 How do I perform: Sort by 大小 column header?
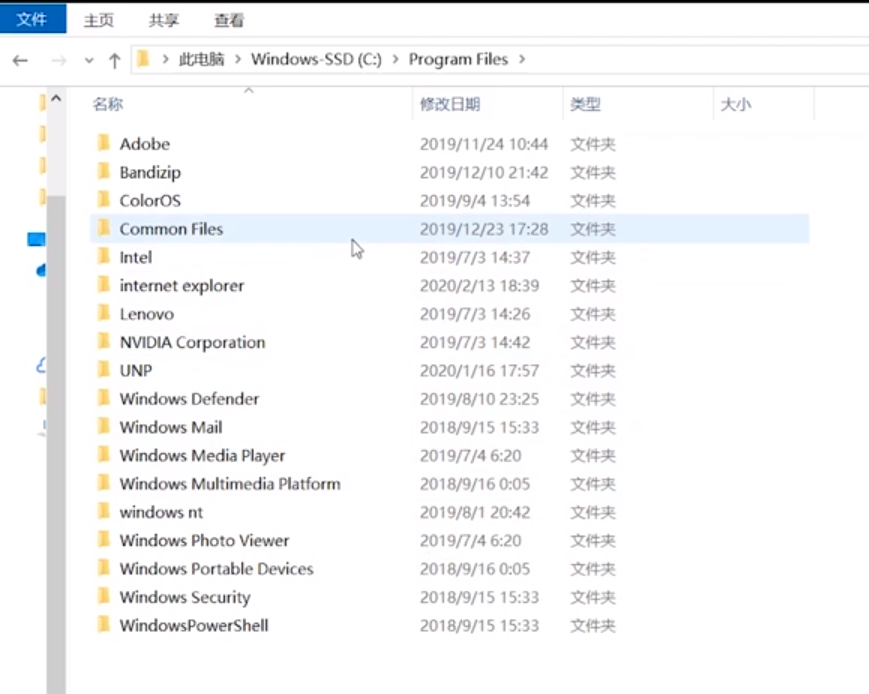pos(735,104)
